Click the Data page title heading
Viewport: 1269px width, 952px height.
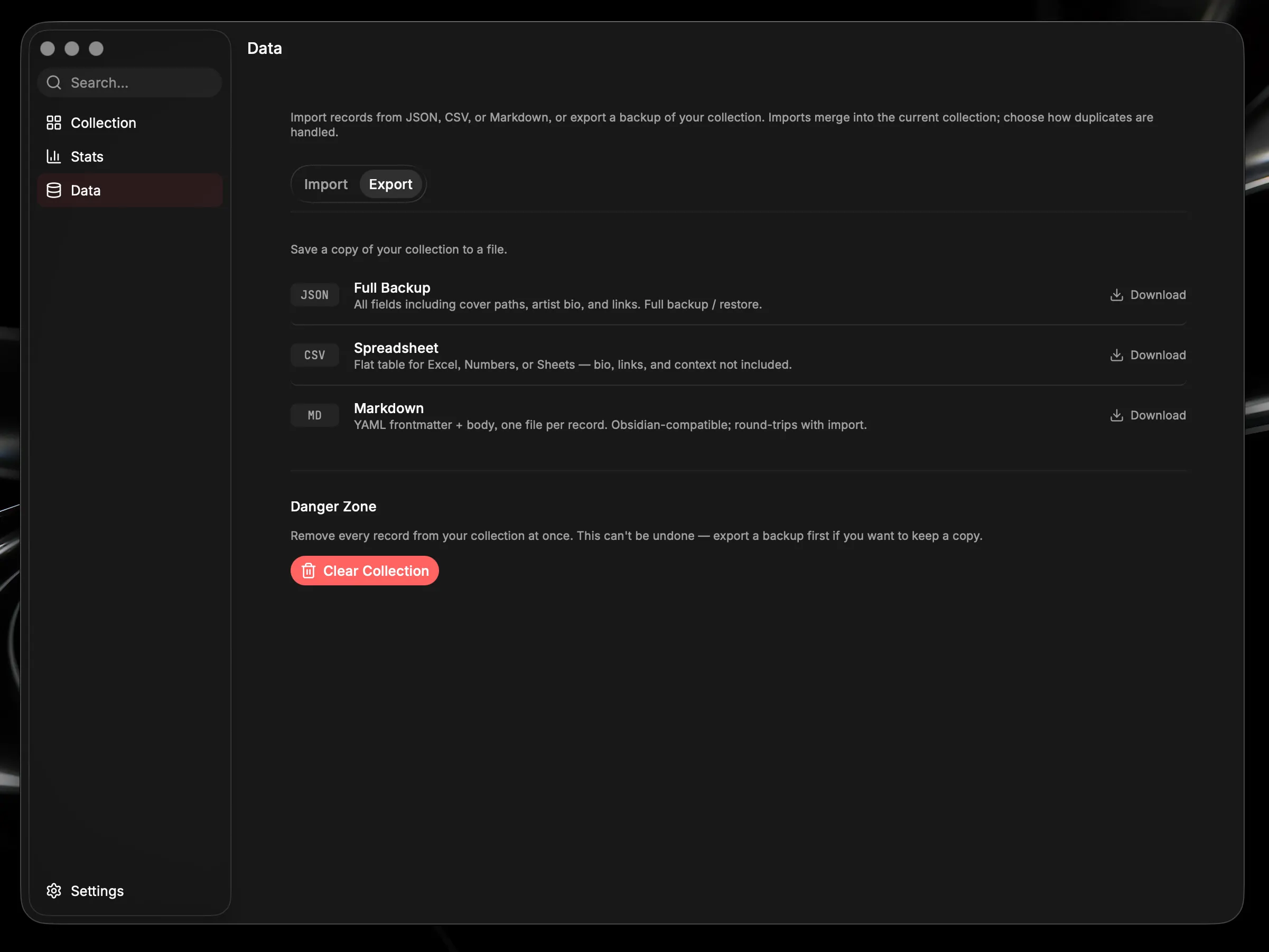tap(265, 48)
